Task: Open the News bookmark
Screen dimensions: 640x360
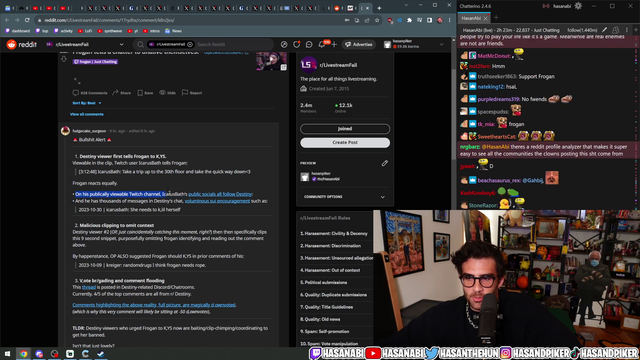Action: coord(173,31)
